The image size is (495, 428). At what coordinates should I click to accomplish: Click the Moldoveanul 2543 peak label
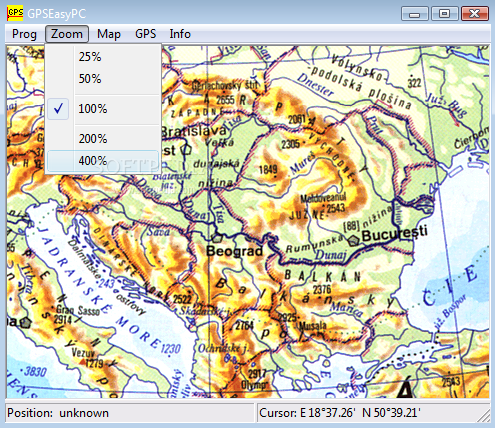324,203
